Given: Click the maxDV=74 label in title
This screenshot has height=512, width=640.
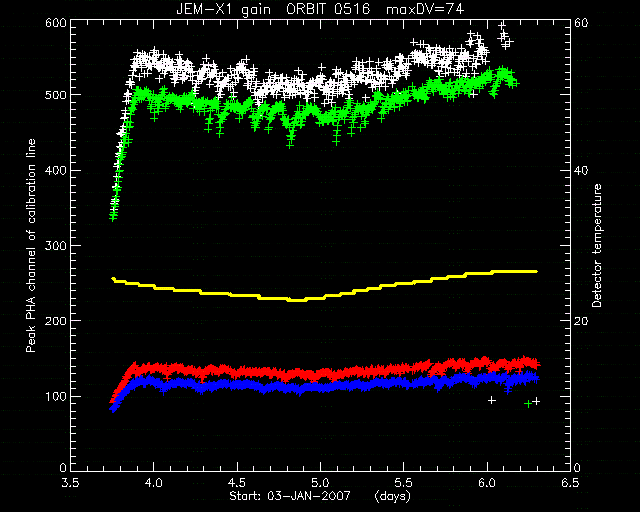Looking at the screenshot, I should point(425,9).
